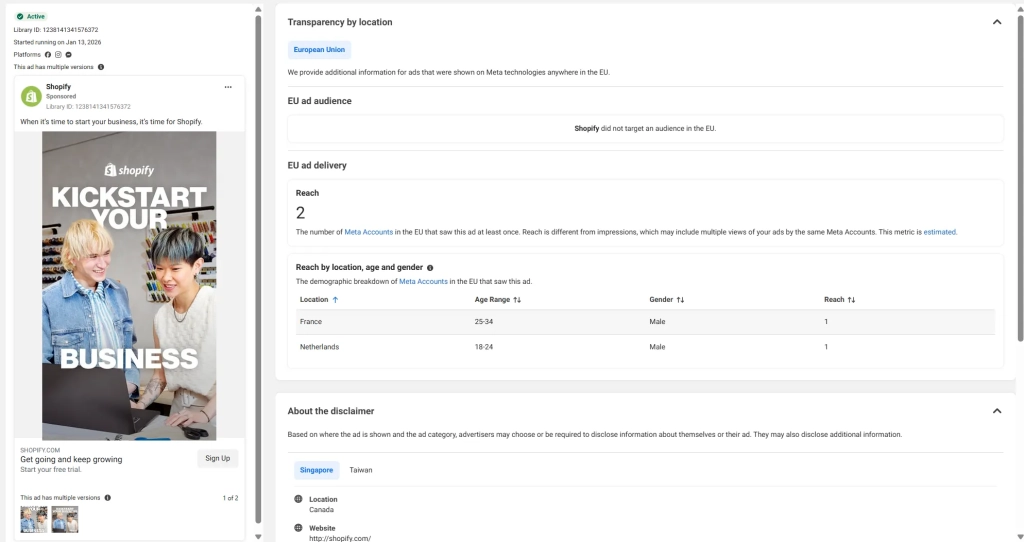Screen dimensions: 1024x542
Task: Click 'Get going and keep growing' headline
Action: tap(71, 459)
